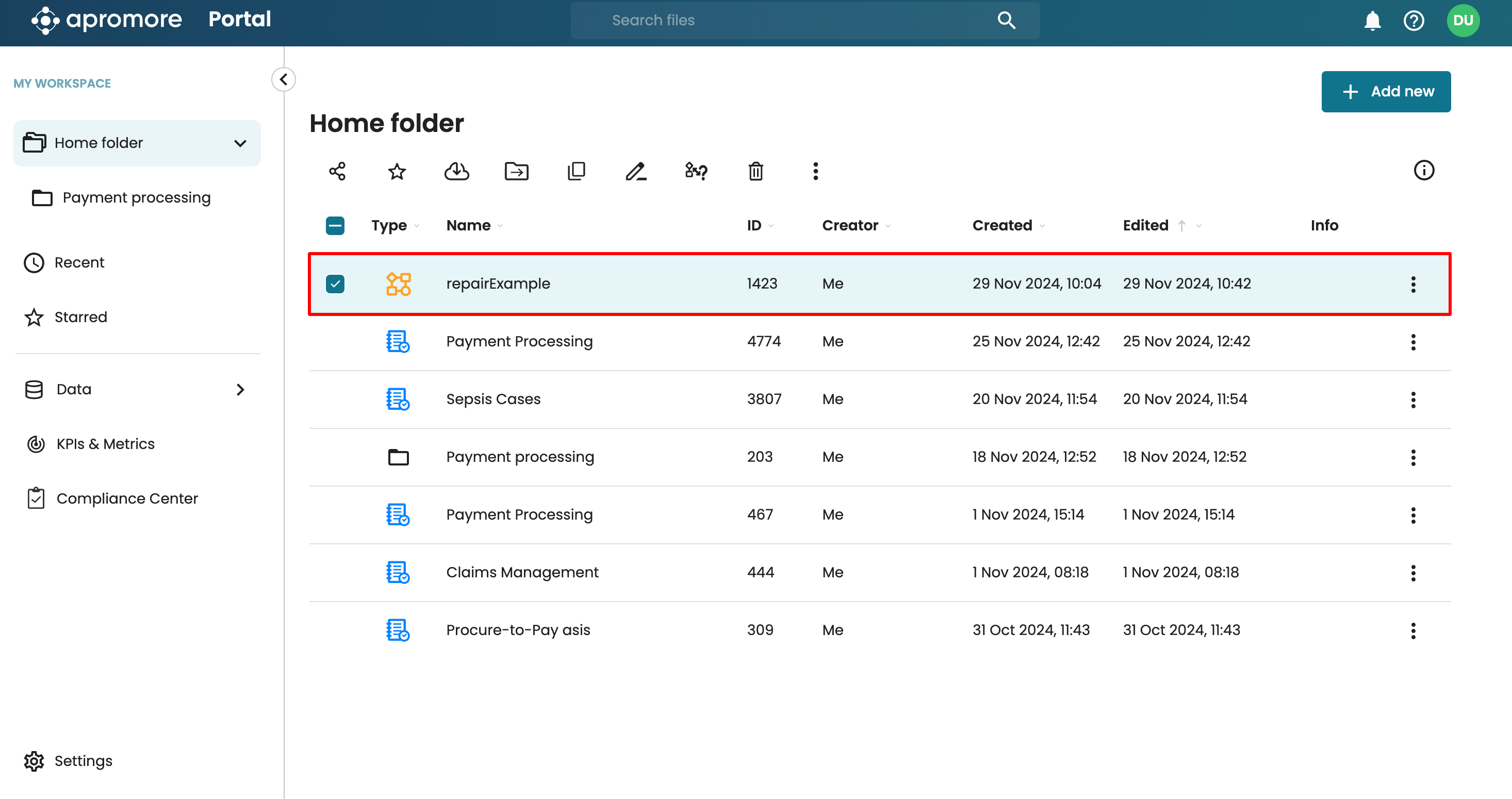Click the Copy icon in toolbar
1512x799 pixels.
tap(576, 171)
